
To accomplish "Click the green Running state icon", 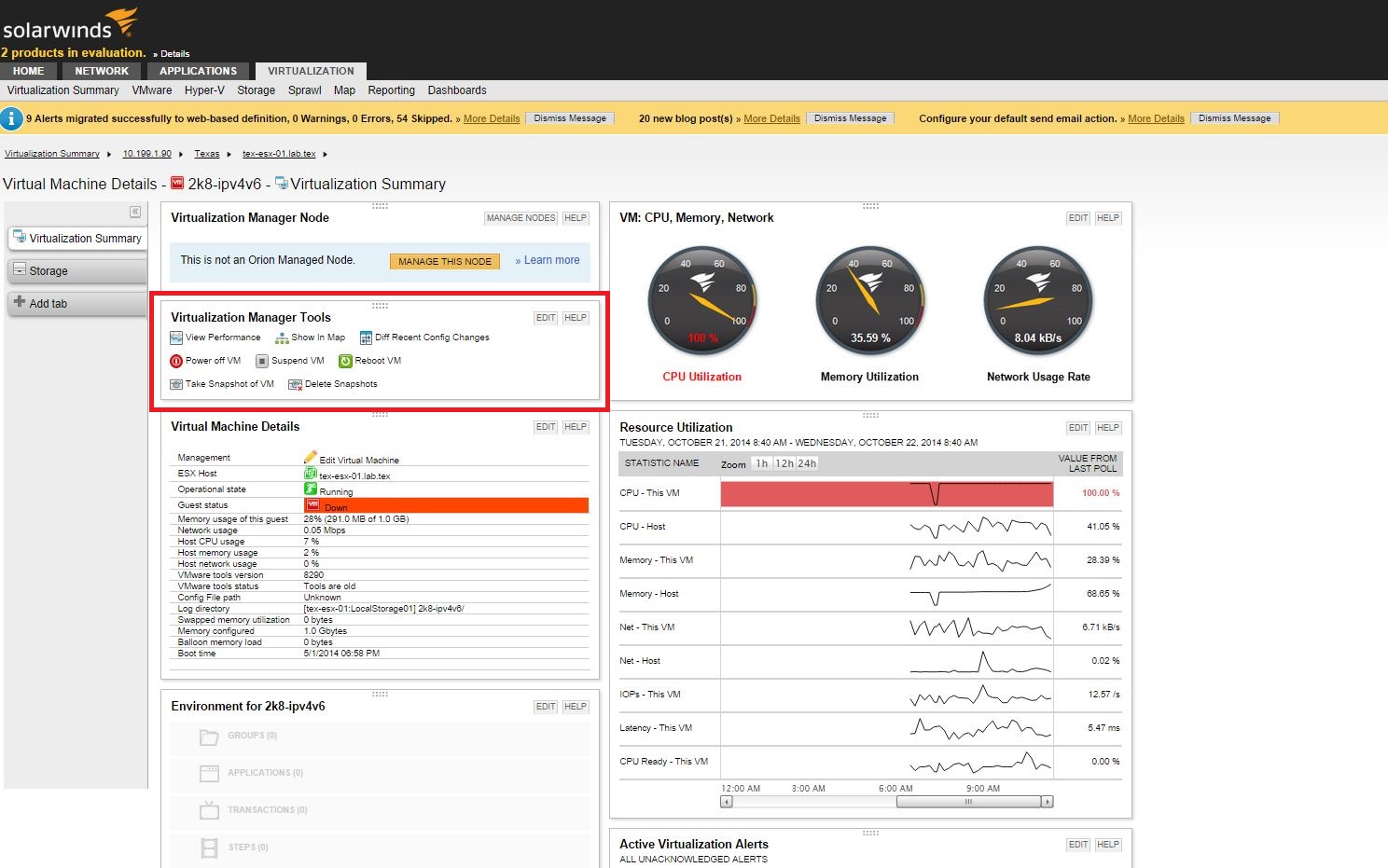I will click(311, 489).
